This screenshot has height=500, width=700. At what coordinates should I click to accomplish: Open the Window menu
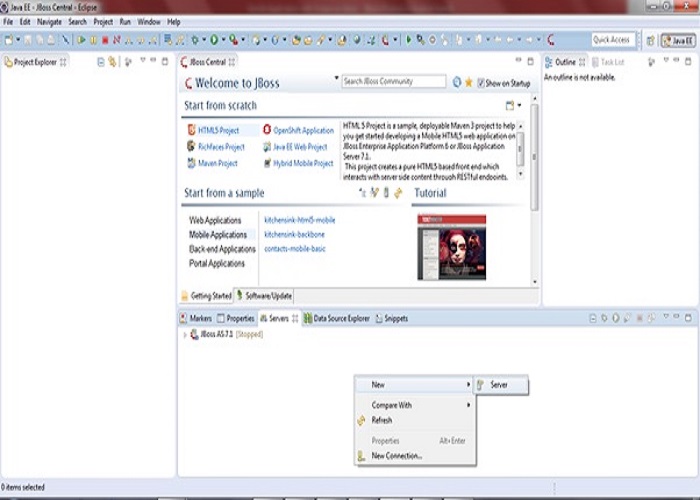click(x=149, y=21)
